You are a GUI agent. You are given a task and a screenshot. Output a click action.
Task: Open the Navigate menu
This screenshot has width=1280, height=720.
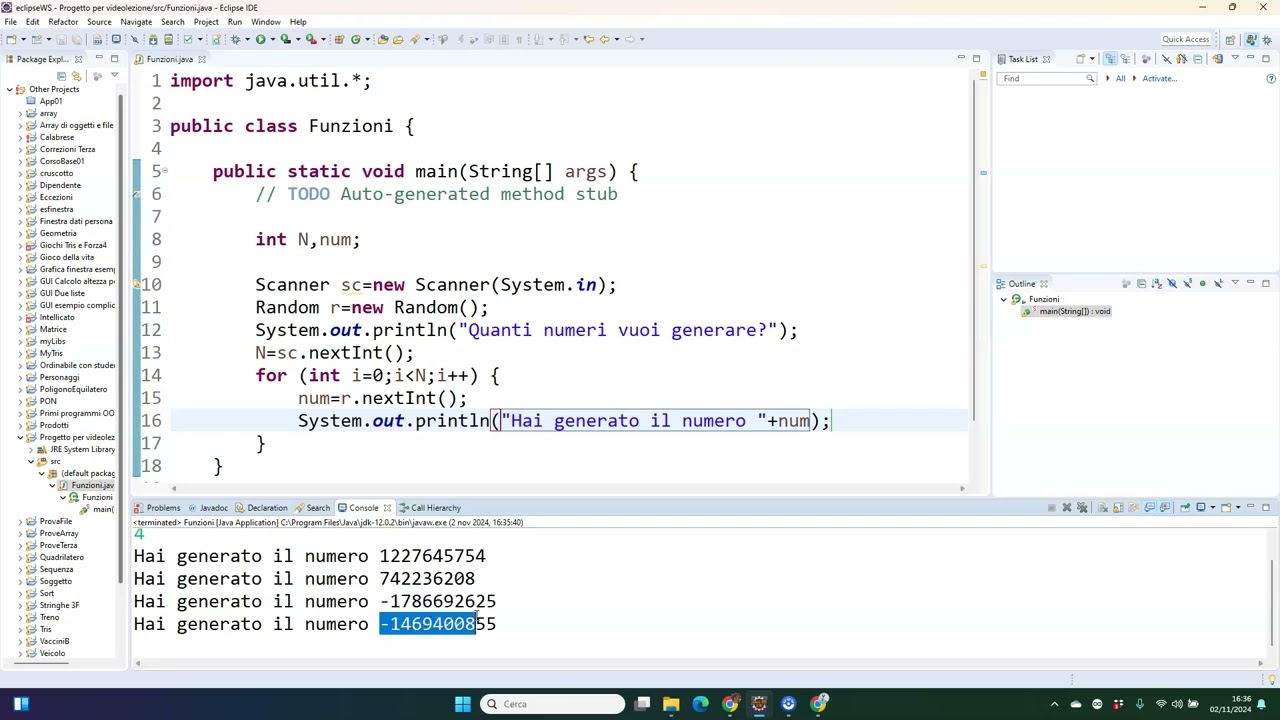pyautogui.click(x=136, y=21)
